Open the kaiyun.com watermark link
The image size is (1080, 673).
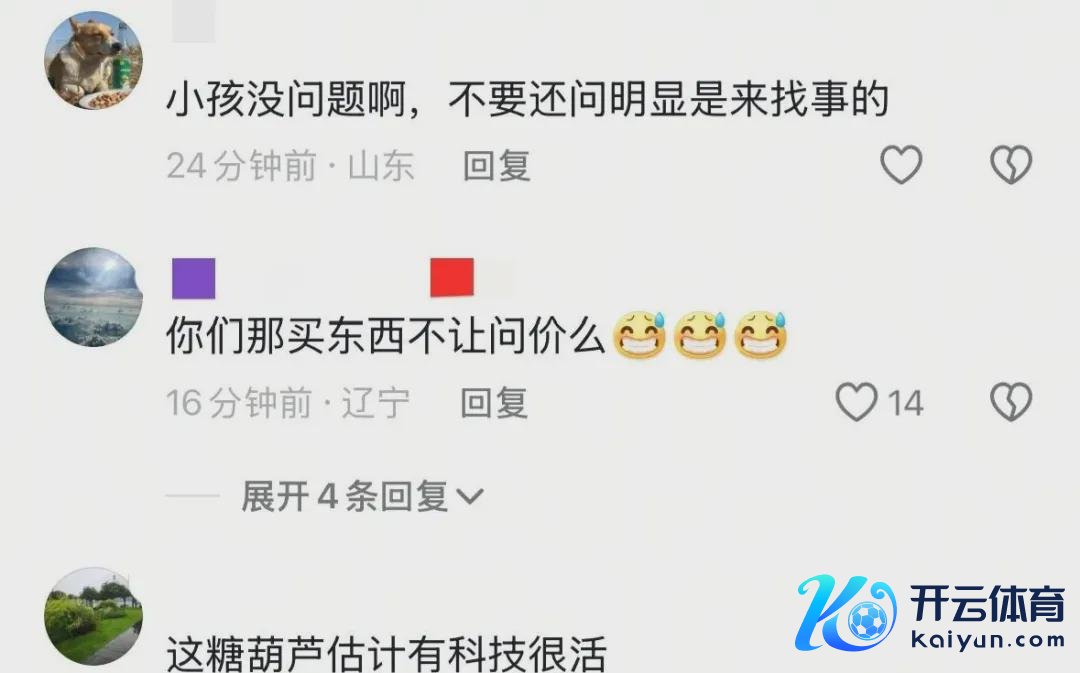point(988,640)
